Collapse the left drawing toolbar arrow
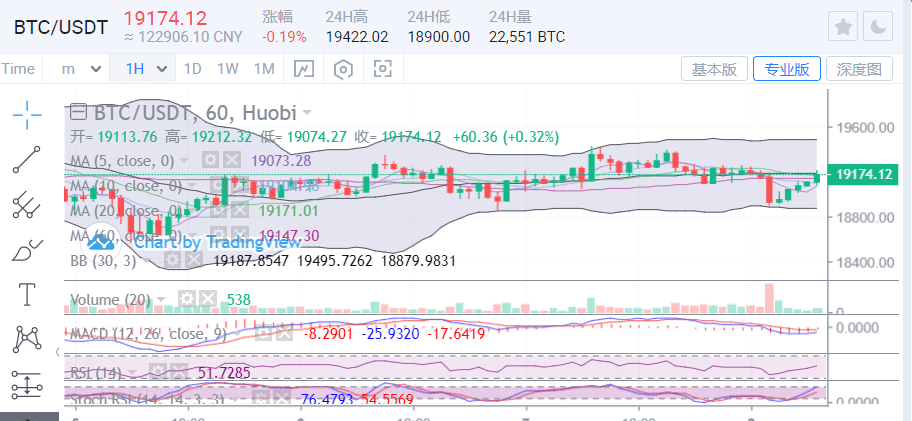Image resolution: width=912 pixels, height=421 pixels. pos(57,352)
